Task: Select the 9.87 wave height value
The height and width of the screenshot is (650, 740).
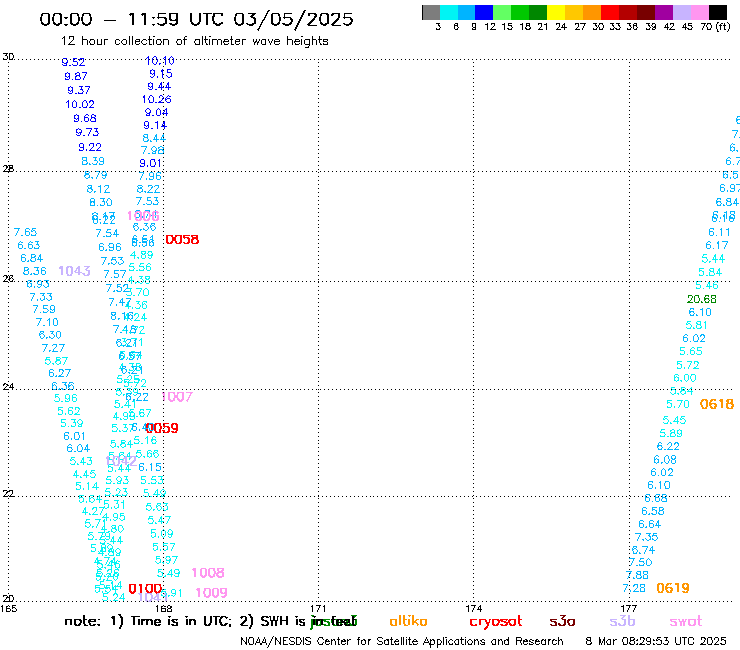Action: click(x=76, y=76)
